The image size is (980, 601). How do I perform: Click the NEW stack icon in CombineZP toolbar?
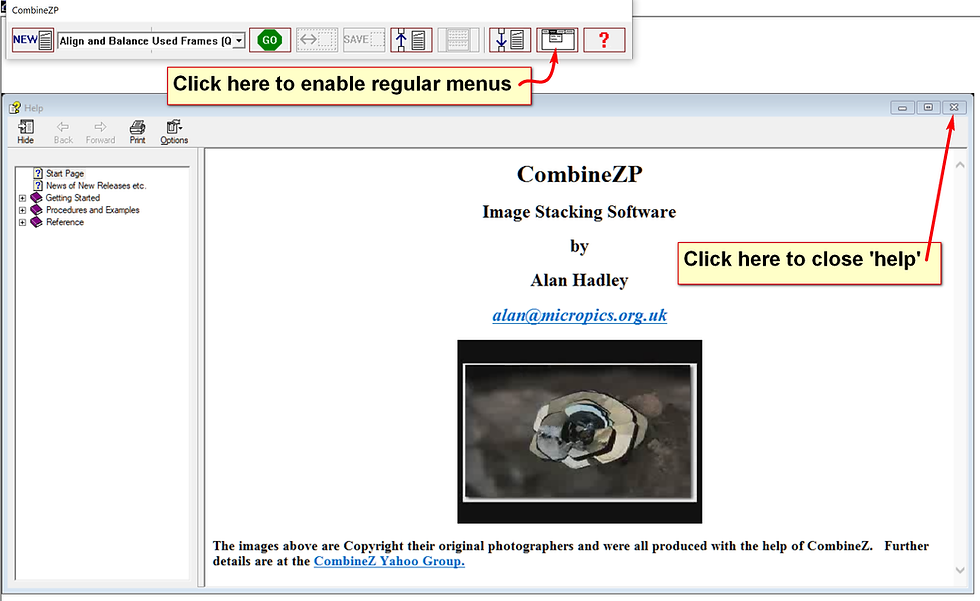click(x=32, y=40)
